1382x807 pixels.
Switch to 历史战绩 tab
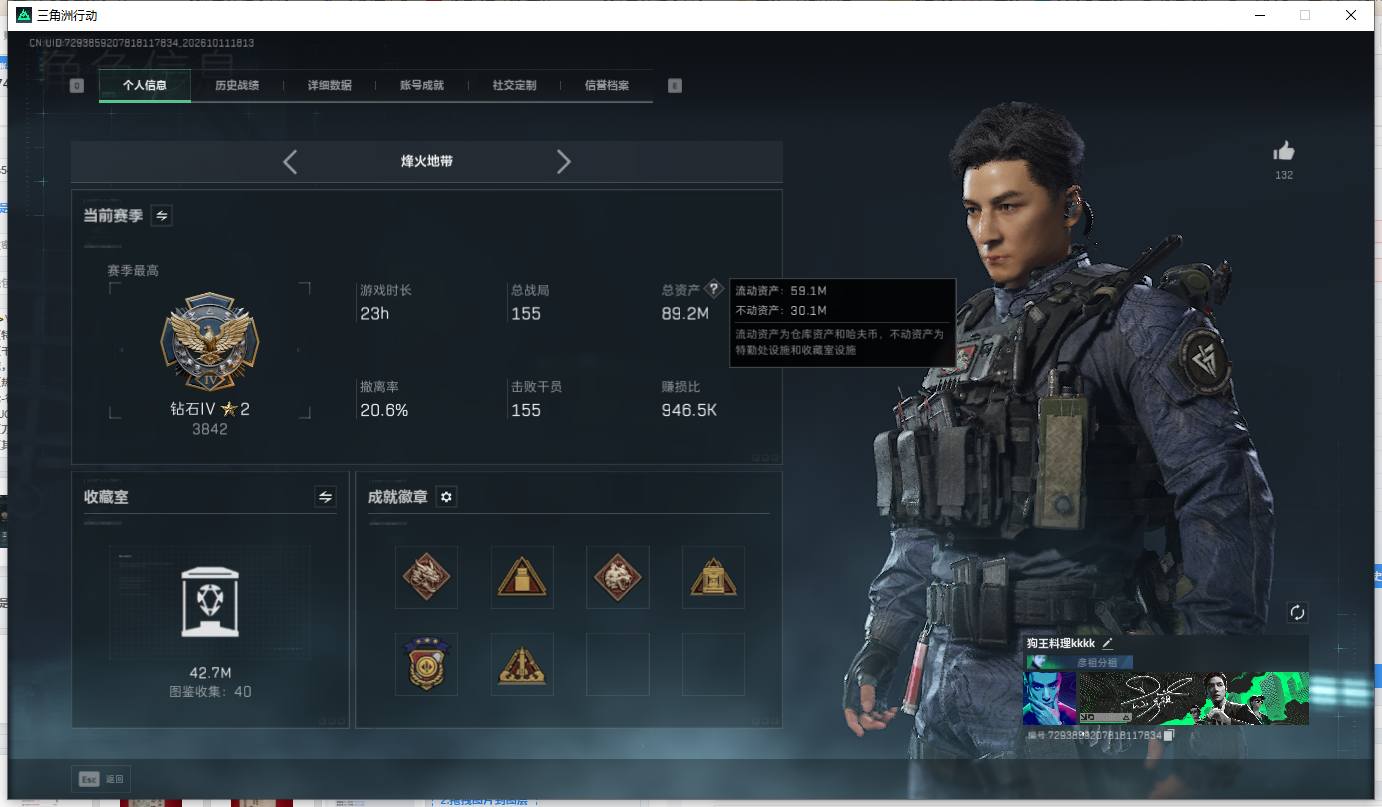237,85
